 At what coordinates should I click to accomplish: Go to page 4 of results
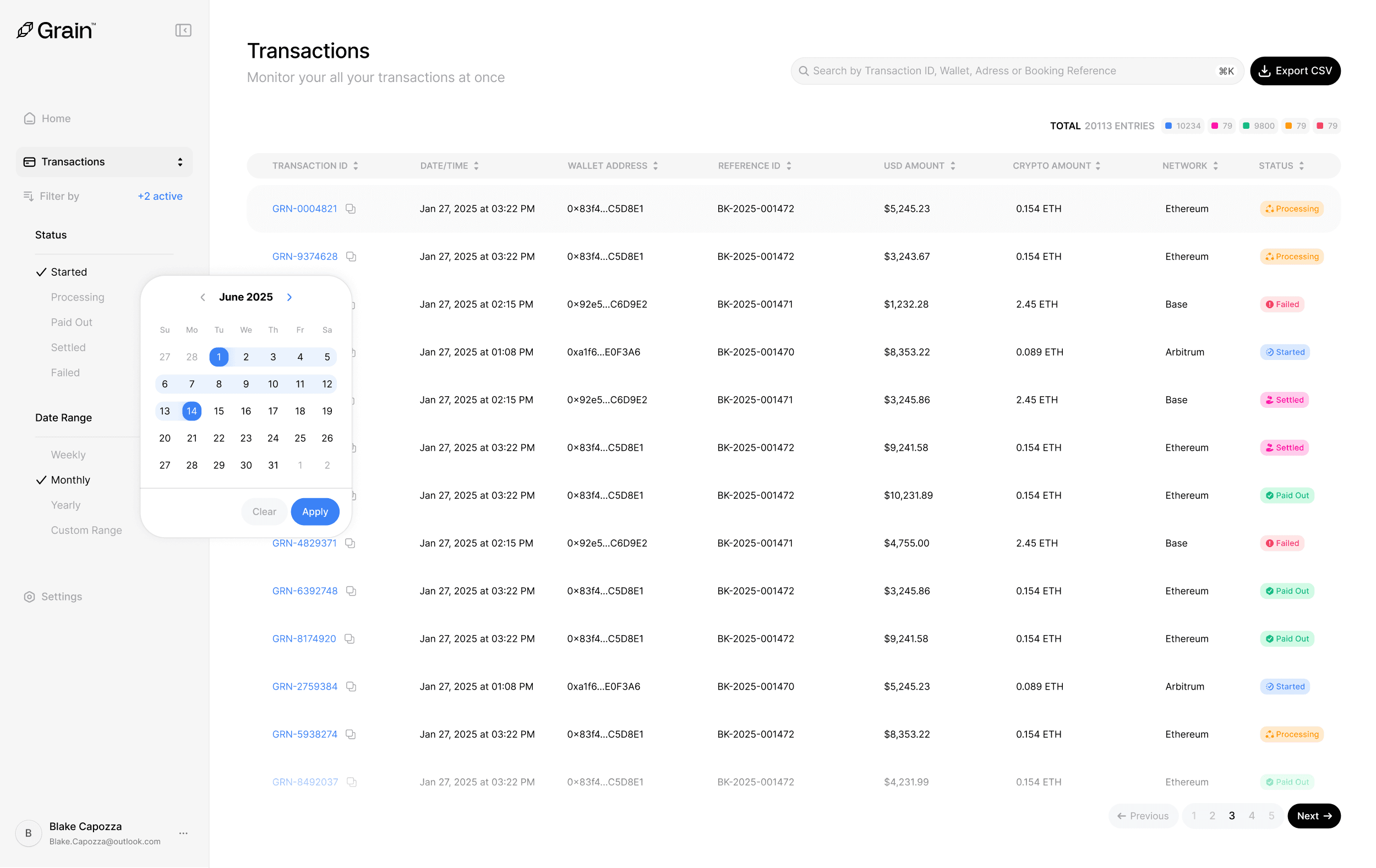1252,815
